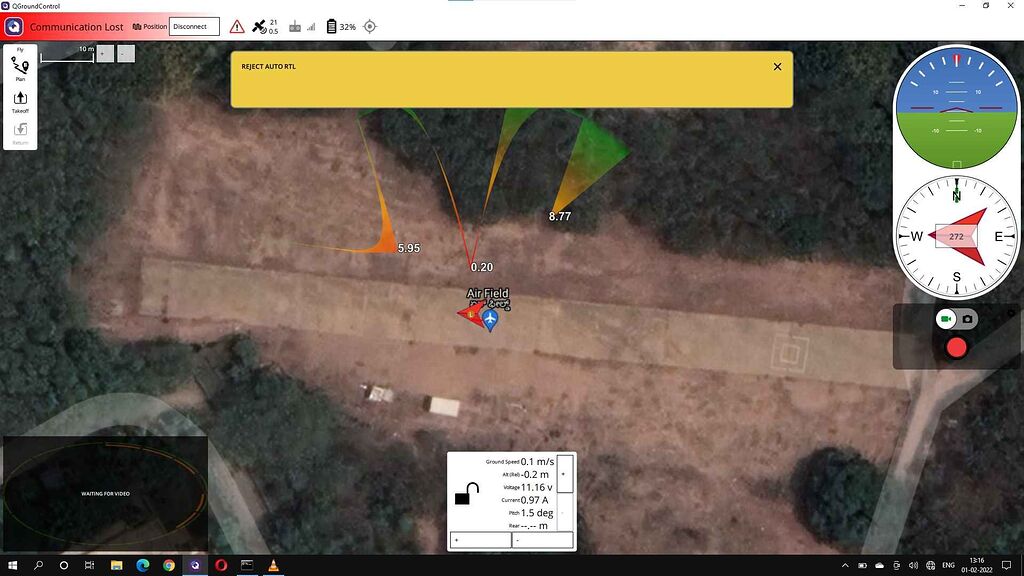Open the Windows Start menu
The image size is (1024, 576).
(11, 565)
